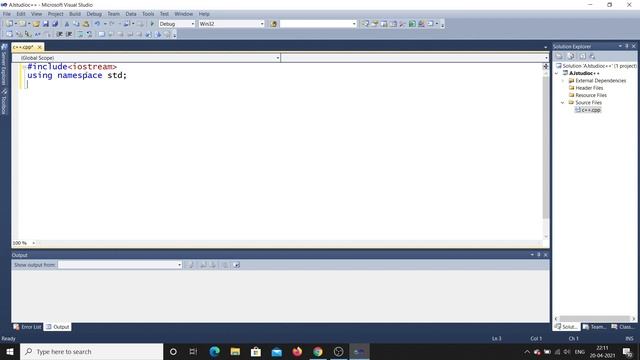Screen dimensions: 640x360
Task: Open the Help menu
Action: [x=204, y=14]
